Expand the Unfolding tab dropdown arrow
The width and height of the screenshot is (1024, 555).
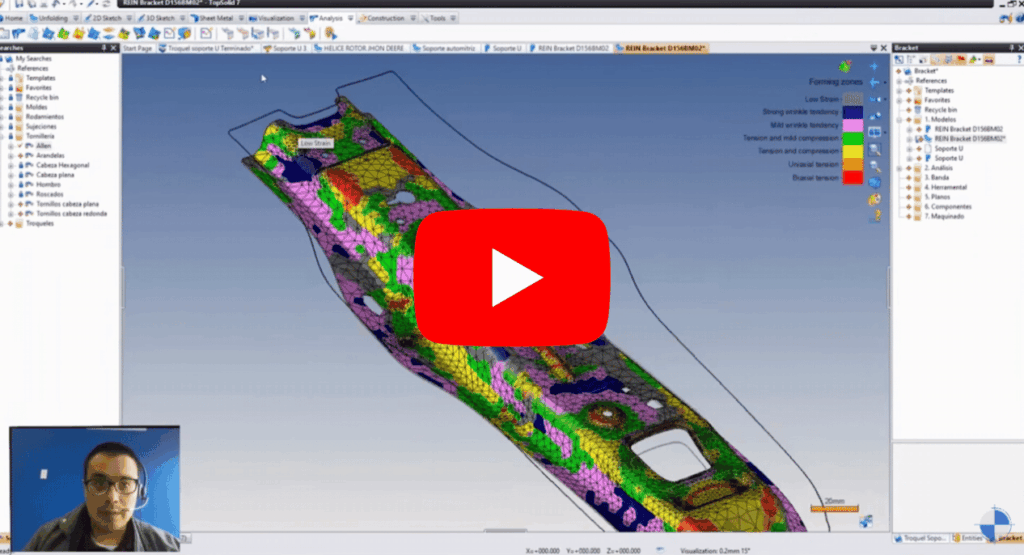76,18
